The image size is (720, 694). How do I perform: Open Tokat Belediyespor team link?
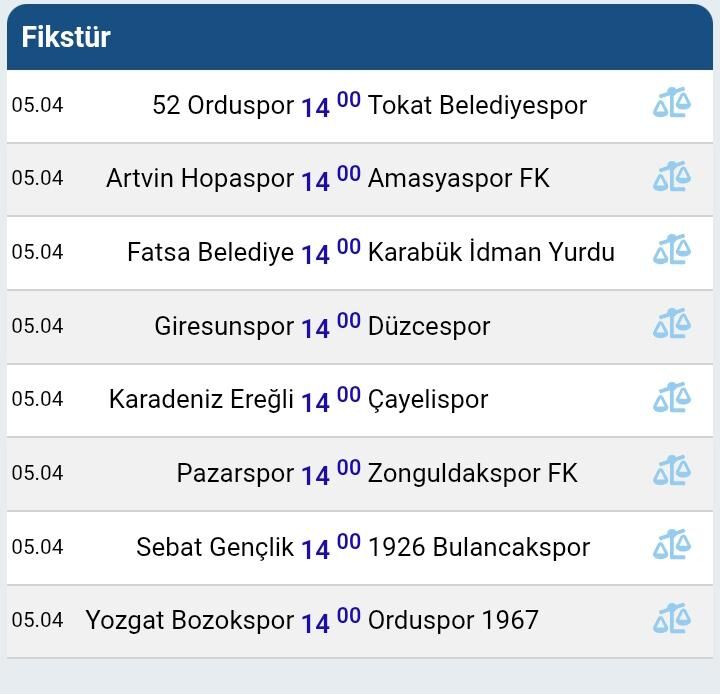click(x=477, y=105)
